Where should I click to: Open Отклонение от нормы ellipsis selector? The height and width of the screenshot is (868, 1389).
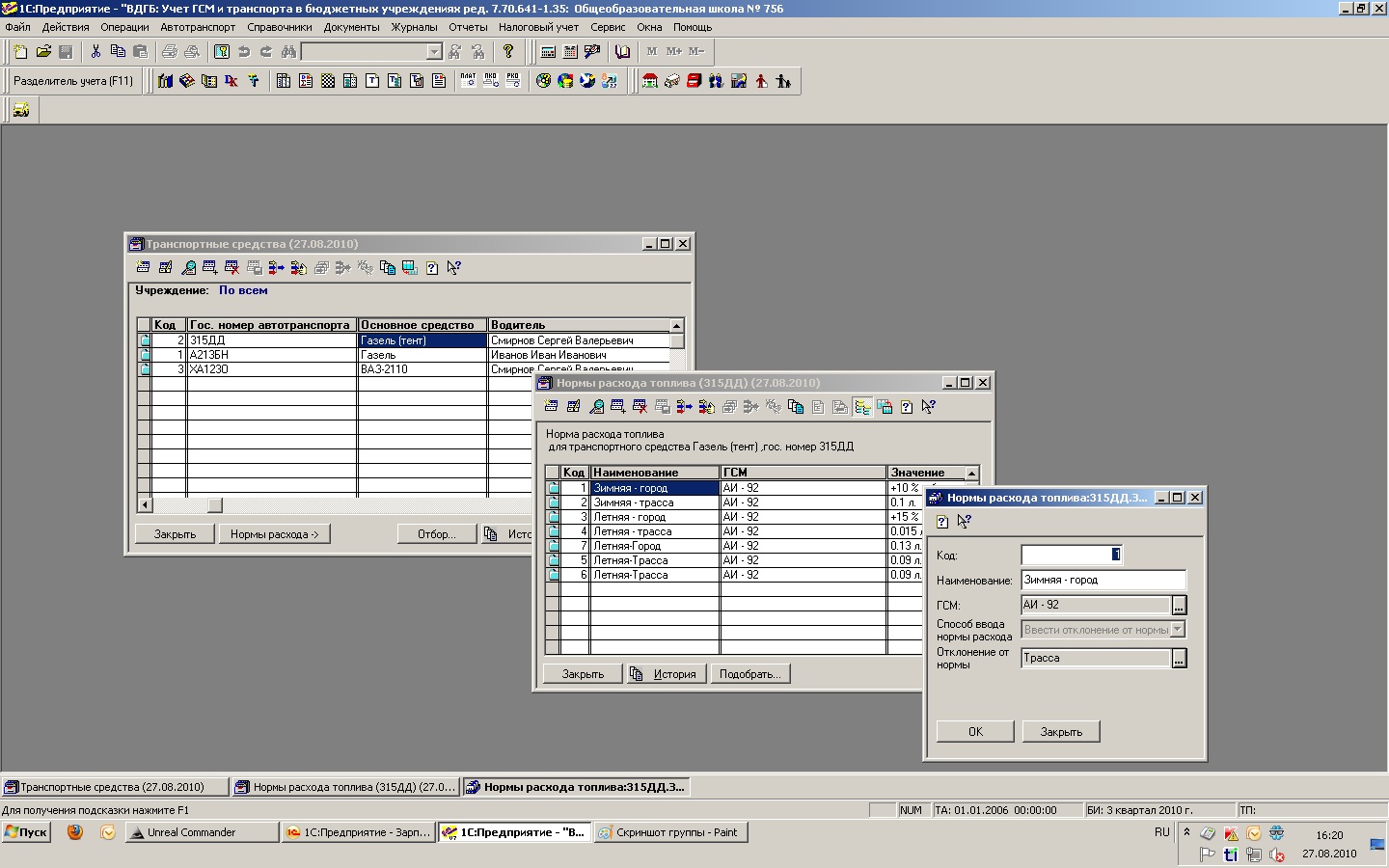(1179, 659)
